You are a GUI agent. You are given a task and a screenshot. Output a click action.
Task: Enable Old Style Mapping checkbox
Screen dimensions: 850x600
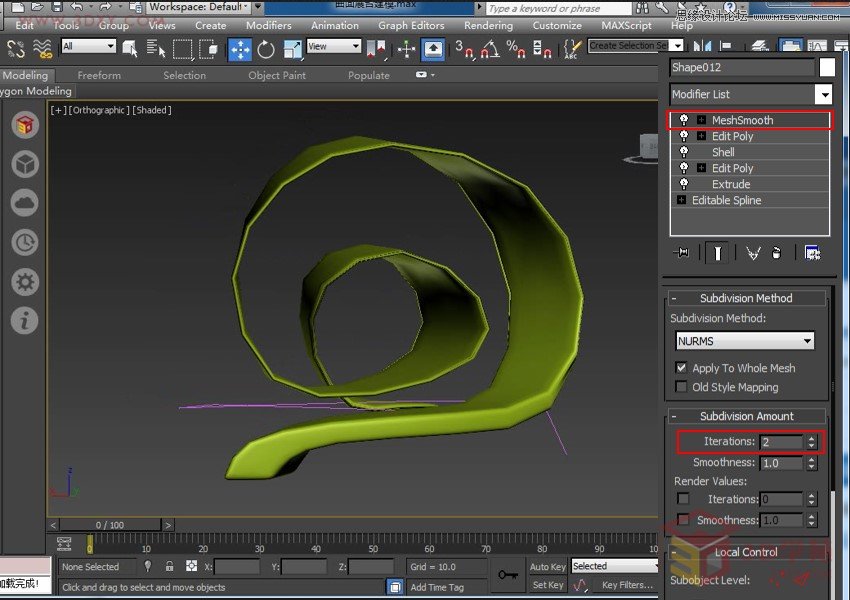[681, 386]
